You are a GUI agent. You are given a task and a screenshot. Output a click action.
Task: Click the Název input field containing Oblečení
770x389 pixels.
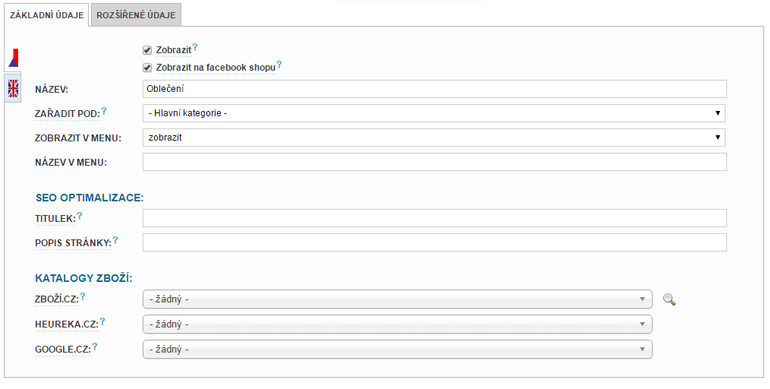pyautogui.click(x=435, y=89)
